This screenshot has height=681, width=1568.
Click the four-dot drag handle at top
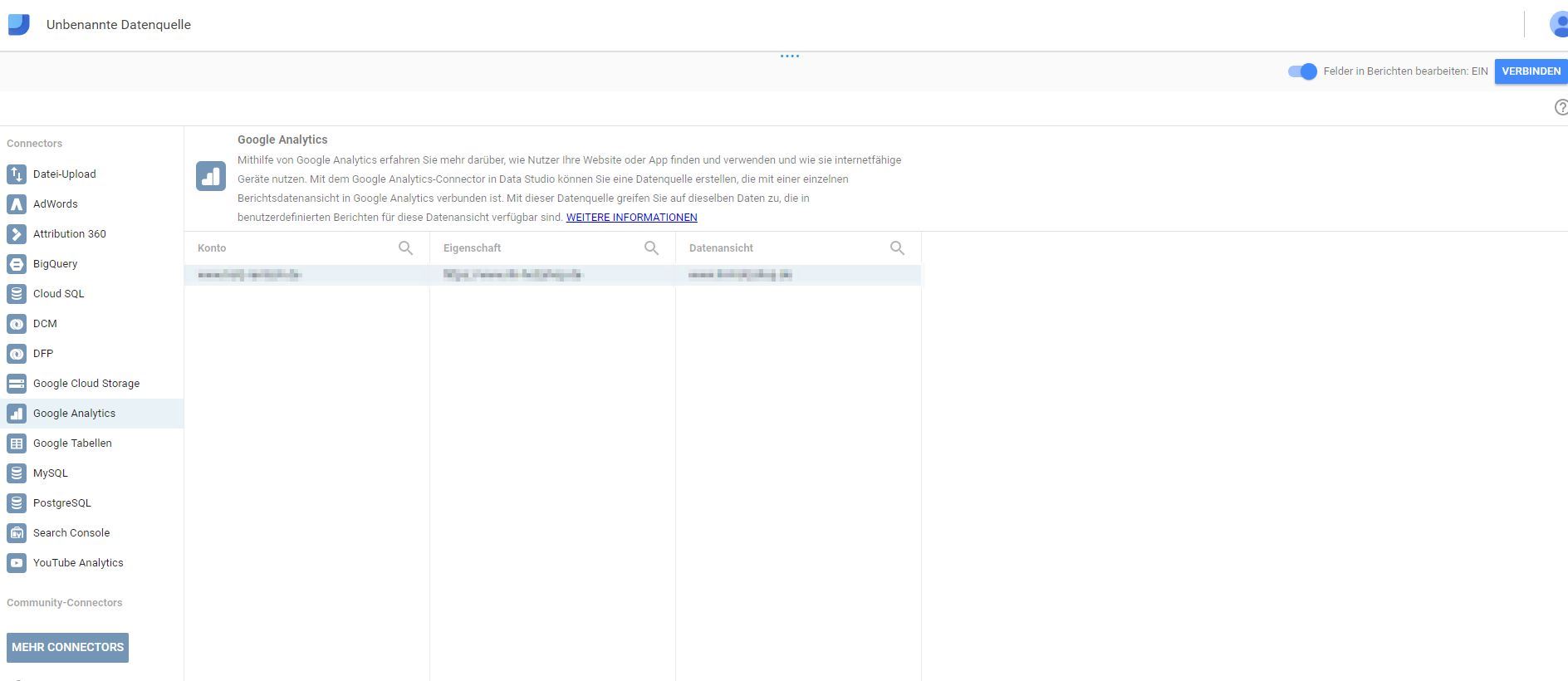(x=790, y=56)
